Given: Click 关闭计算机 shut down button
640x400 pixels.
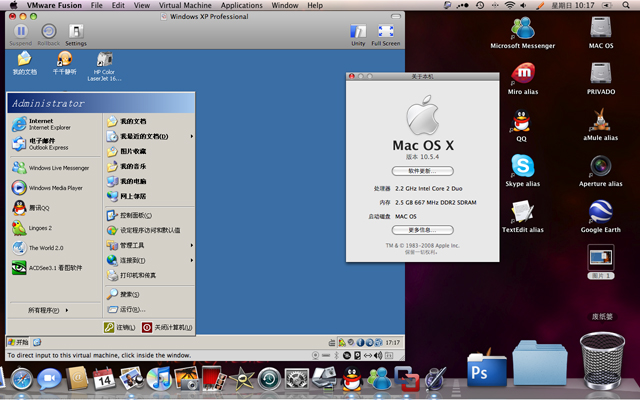Looking at the screenshot, I should coord(167,327).
